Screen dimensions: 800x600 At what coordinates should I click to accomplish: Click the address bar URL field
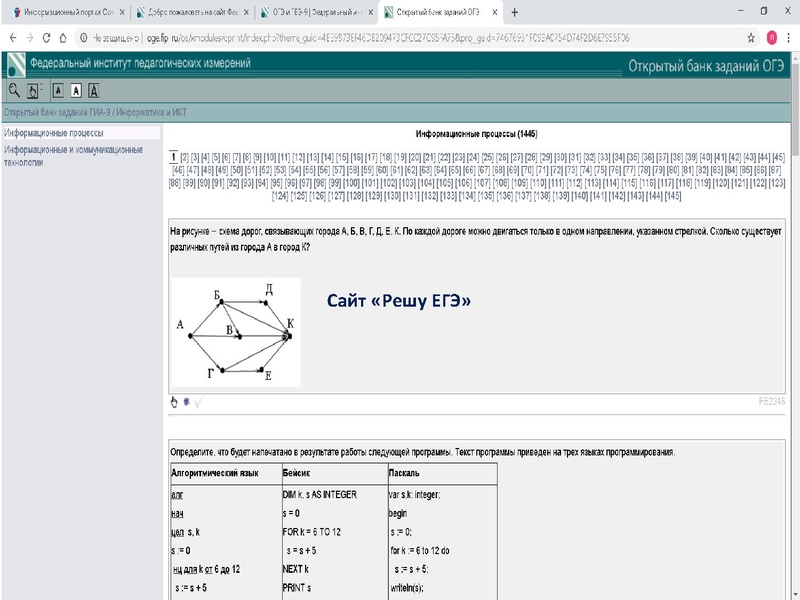point(400,36)
